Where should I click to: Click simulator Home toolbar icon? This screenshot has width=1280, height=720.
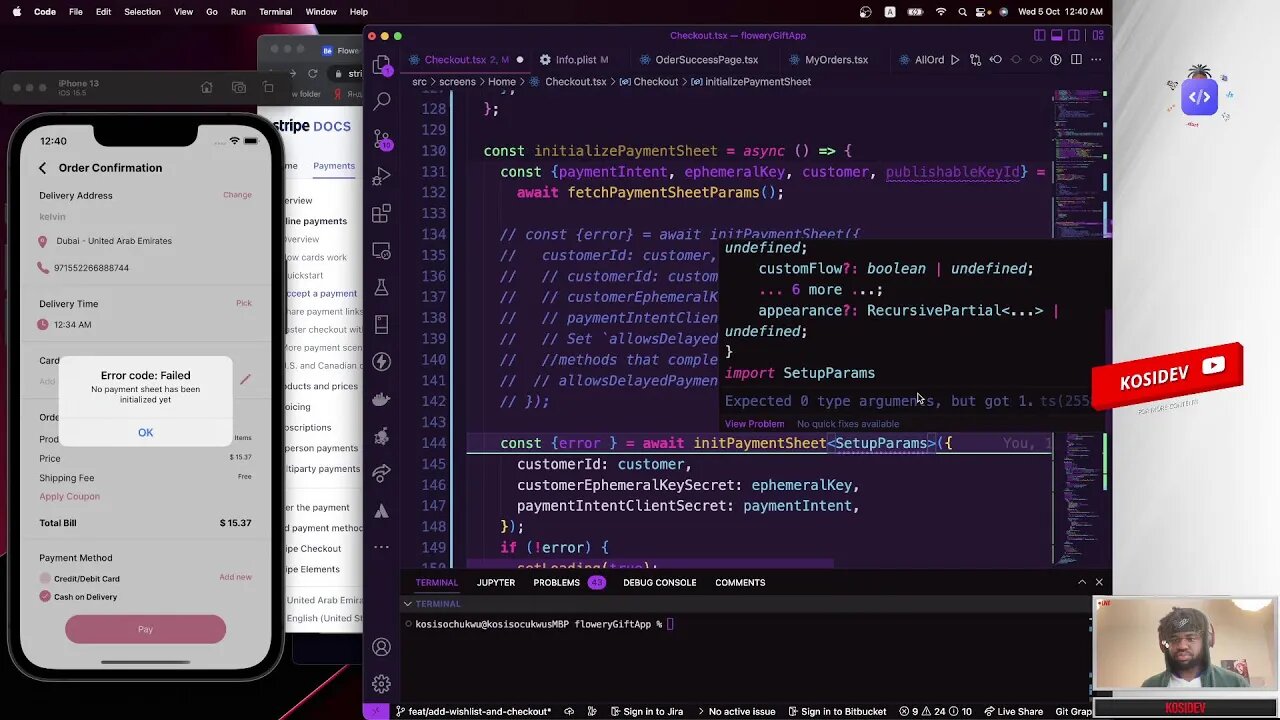[x=207, y=88]
